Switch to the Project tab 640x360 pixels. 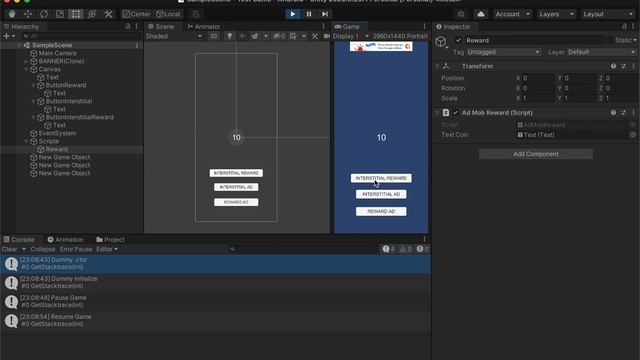110,240
